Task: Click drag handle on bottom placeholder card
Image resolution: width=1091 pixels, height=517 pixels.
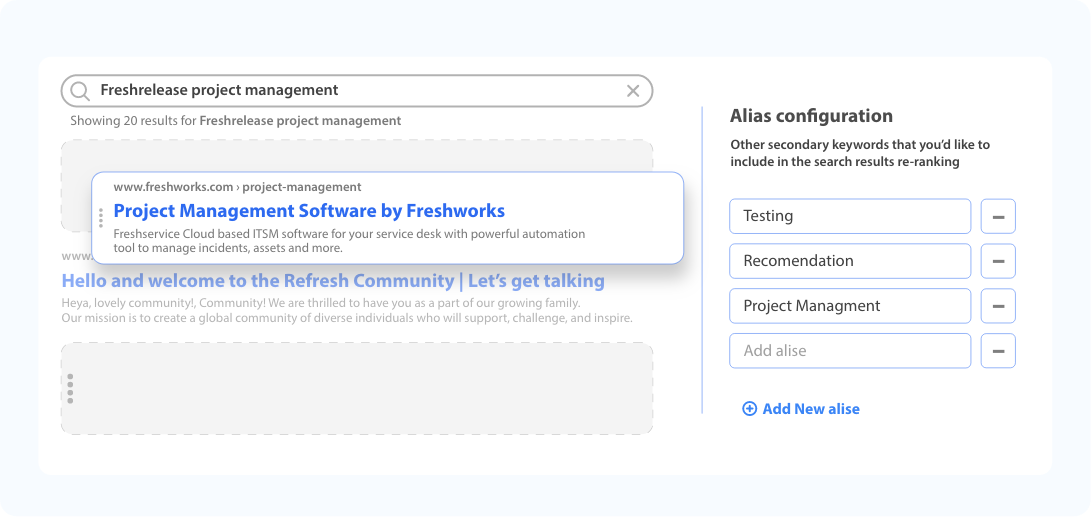Action: pos(70,388)
